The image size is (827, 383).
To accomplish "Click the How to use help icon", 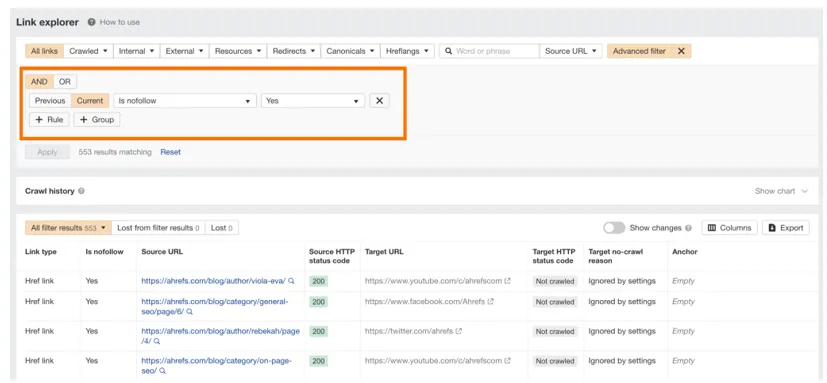I will [91, 22].
